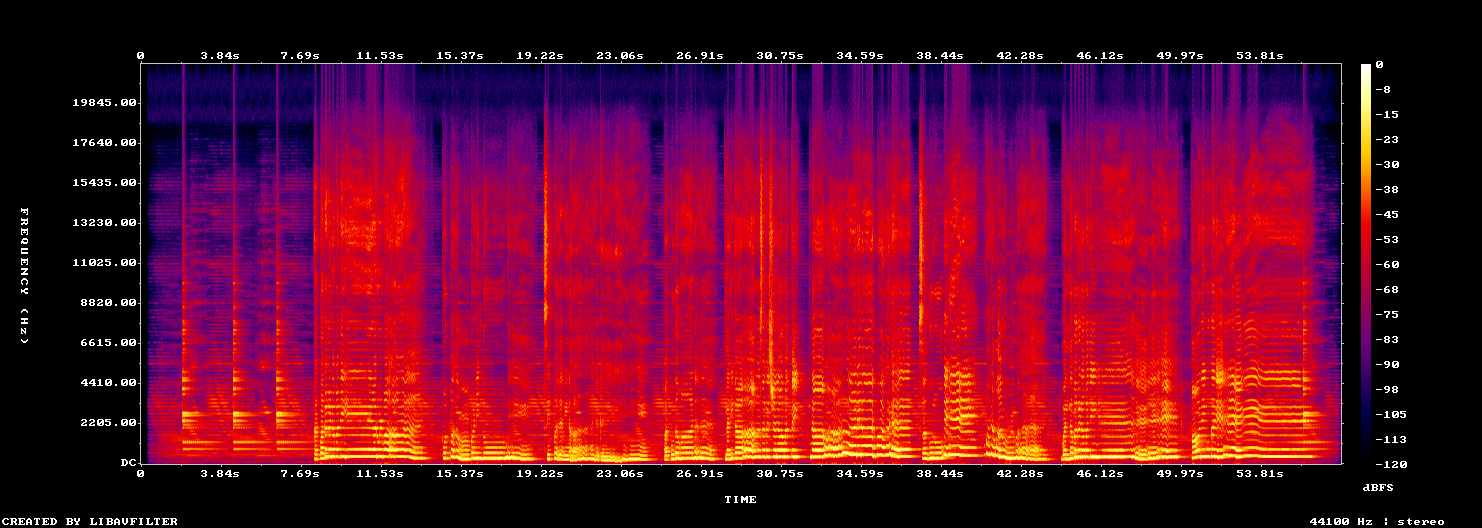This screenshot has height=528, width=1482.
Task: Click the top white end of color scale bar
Action: click(1366, 66)
